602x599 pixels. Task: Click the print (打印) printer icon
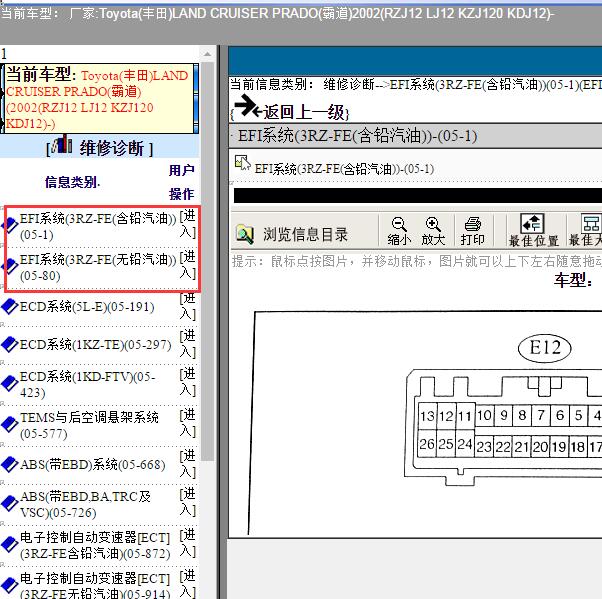click(x=472, y=224)
